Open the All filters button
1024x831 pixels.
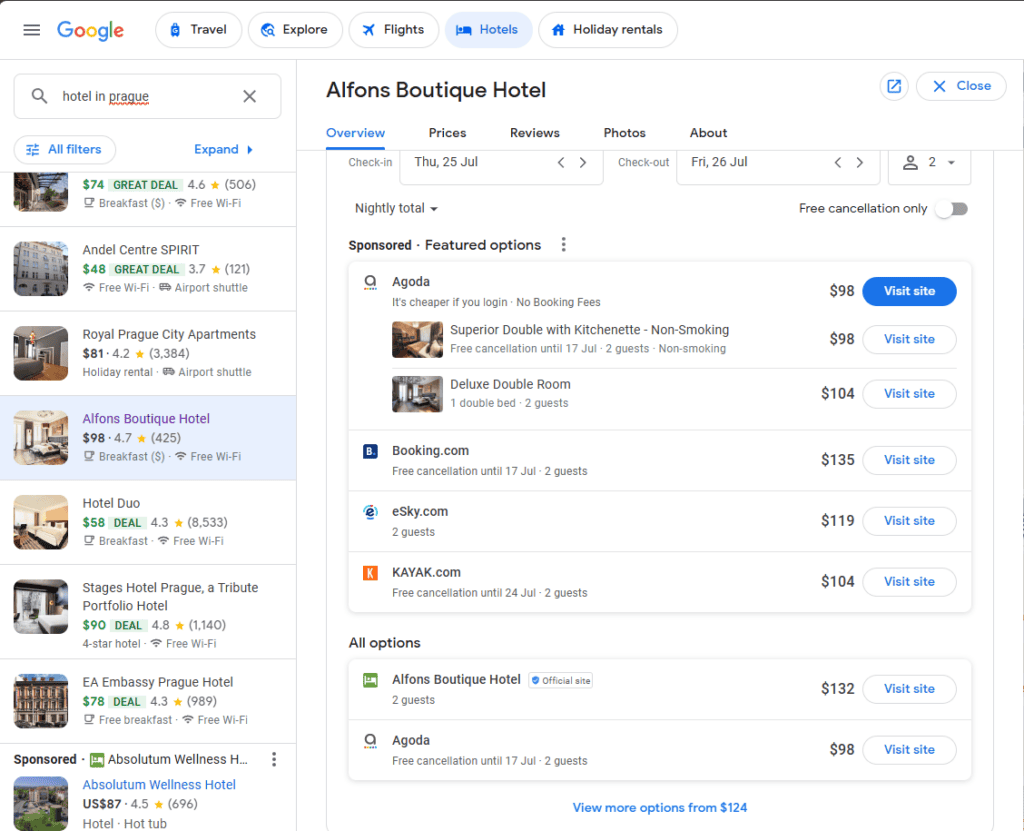65,150
